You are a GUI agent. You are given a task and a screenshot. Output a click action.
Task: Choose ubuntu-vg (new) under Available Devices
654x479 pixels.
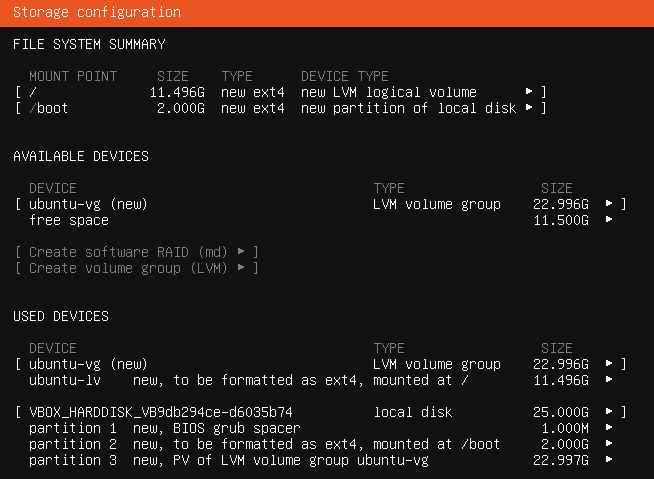click(x=321, y=204)
